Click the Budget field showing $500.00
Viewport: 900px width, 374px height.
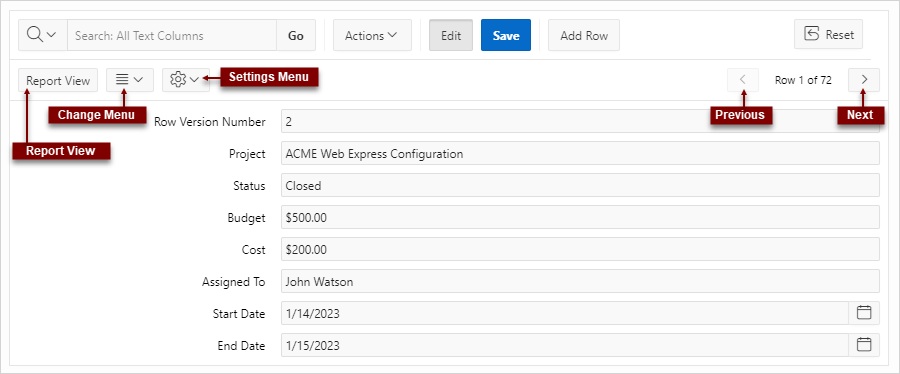(x=580, y=217)
